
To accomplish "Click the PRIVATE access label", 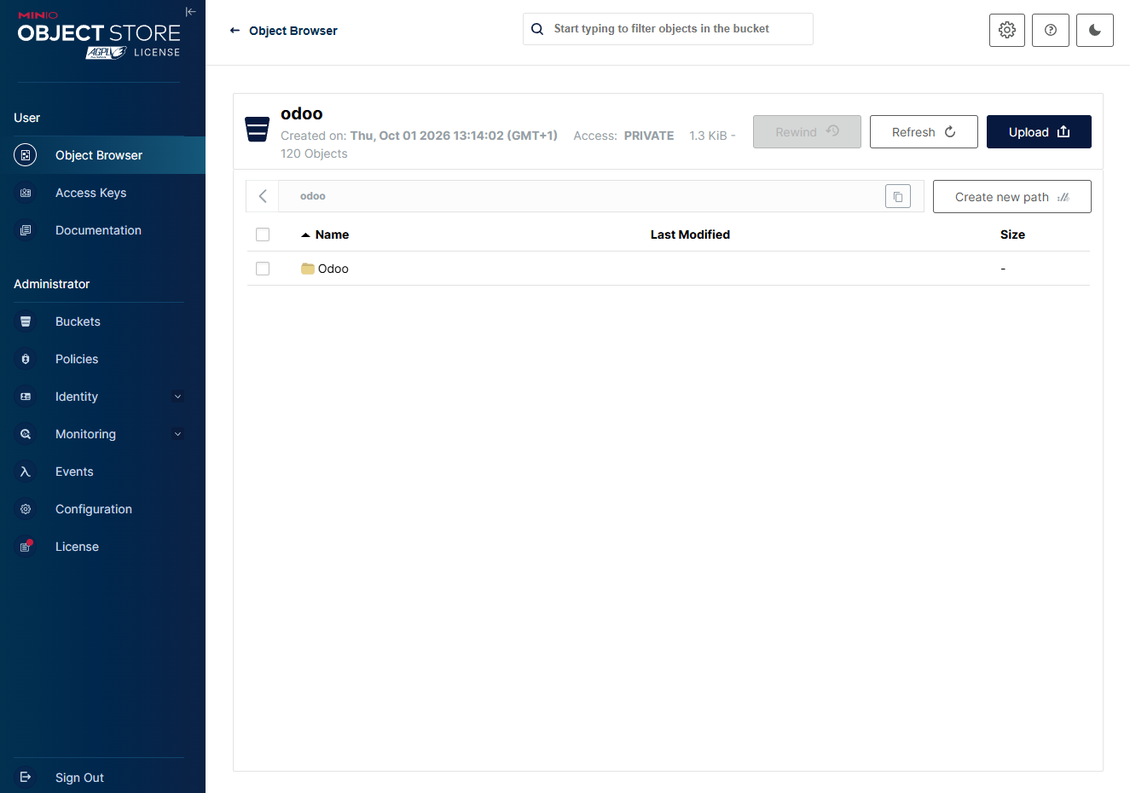I will point(649,136).
